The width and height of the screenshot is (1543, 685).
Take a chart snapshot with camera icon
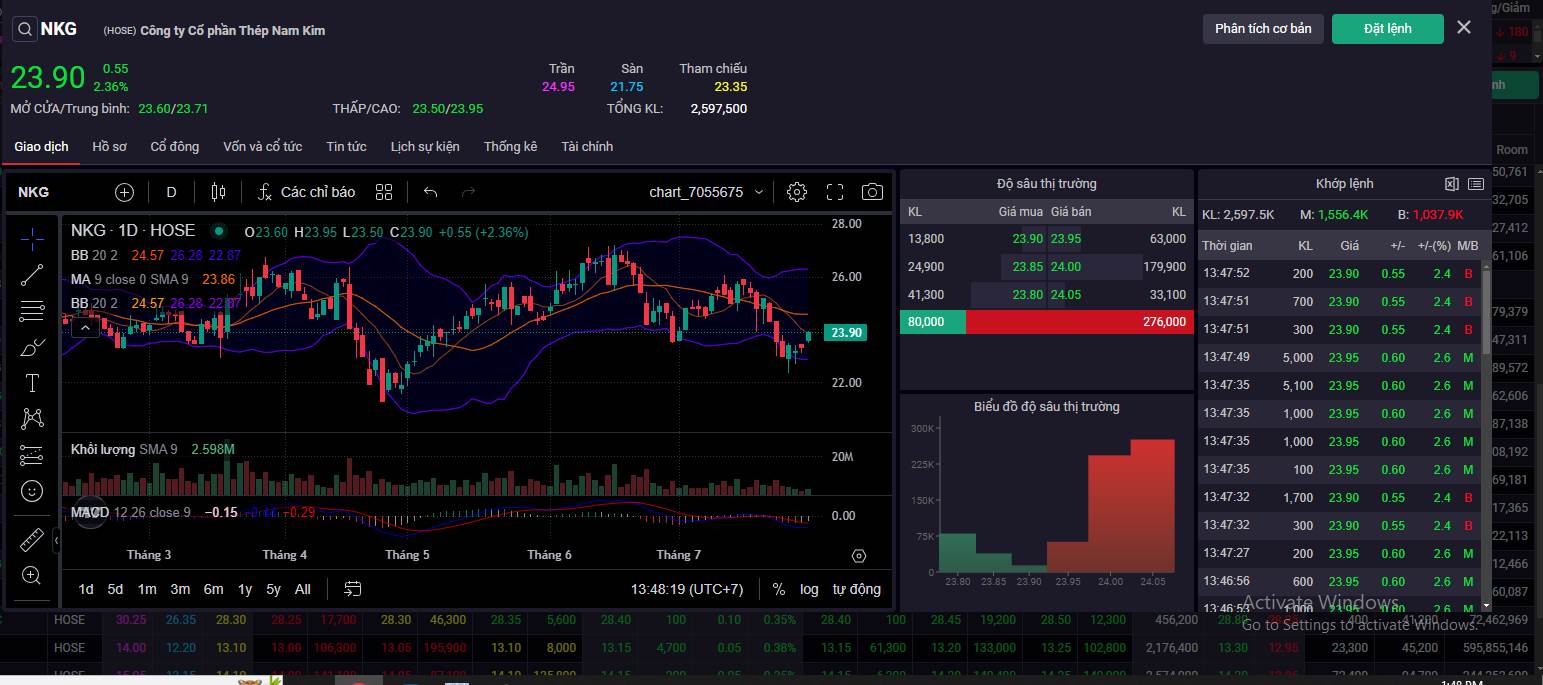[x=872, y=192]
